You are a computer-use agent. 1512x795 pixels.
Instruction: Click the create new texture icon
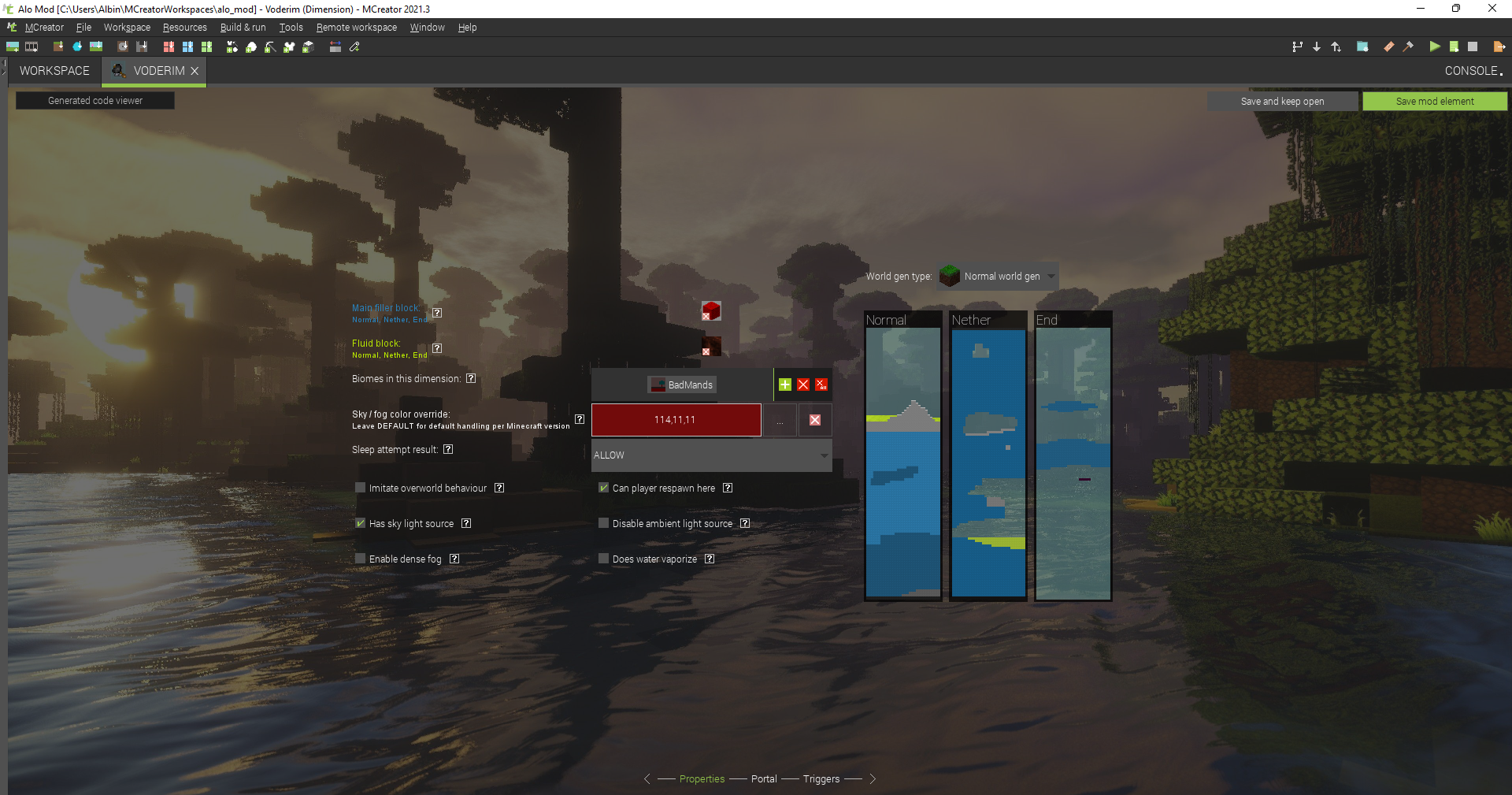click(x=13, y=46)
